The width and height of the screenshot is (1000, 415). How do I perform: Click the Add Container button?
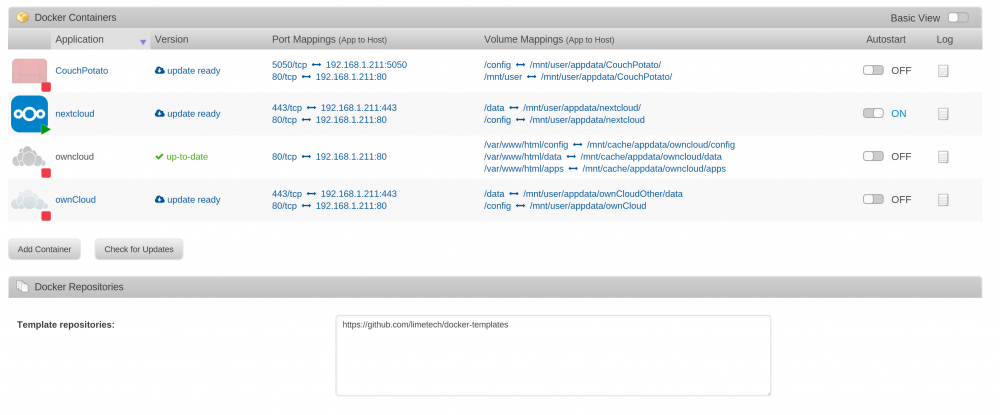(45, 249)
